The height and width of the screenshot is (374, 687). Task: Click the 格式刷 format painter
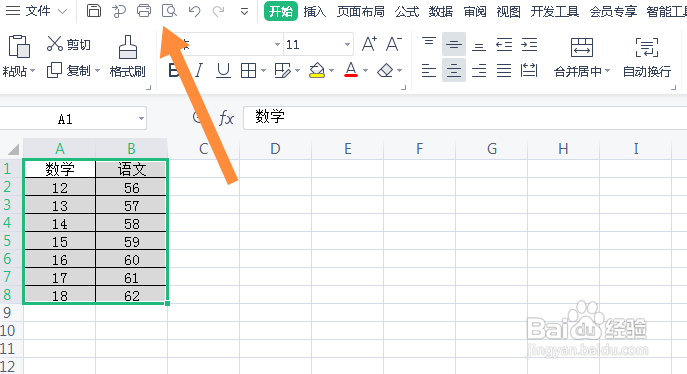coord(127,56)
